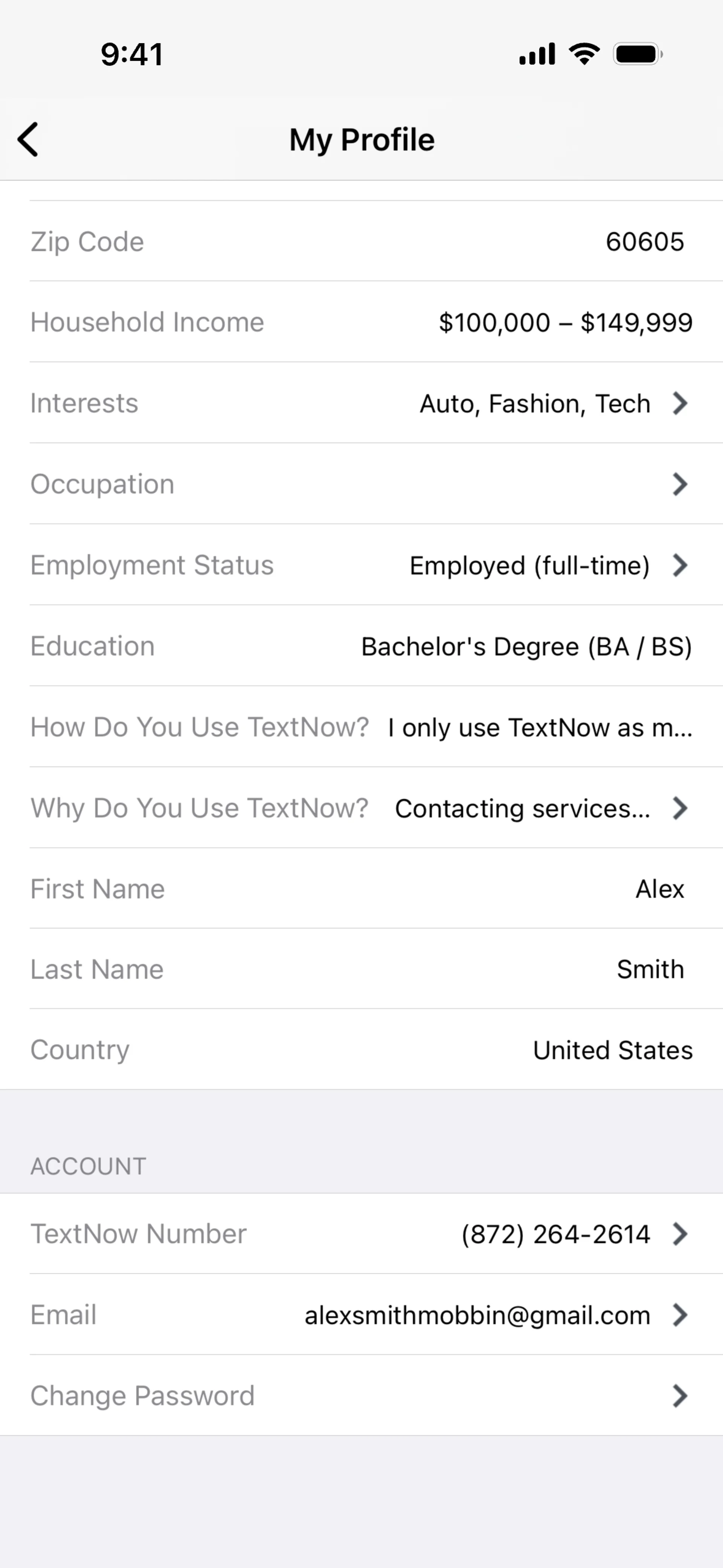Tap the Change Password link
The image size is (723, 1568).
click(x=142, y=1396)
